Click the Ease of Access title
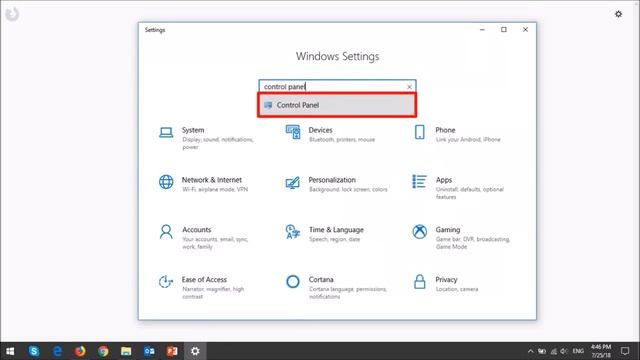The width and height of the screenshot is (640, 360). tap(204, 280)
